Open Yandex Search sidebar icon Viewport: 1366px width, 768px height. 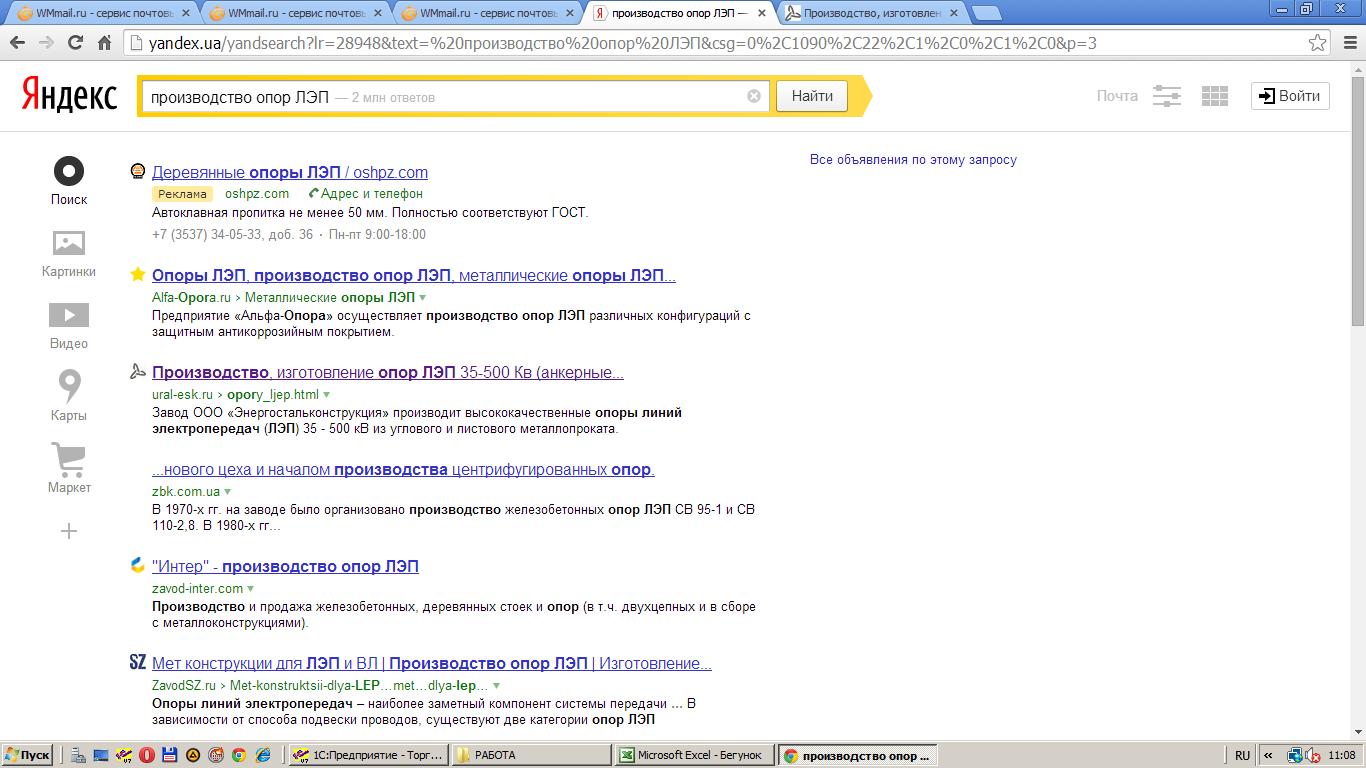(x=69, y=171)
